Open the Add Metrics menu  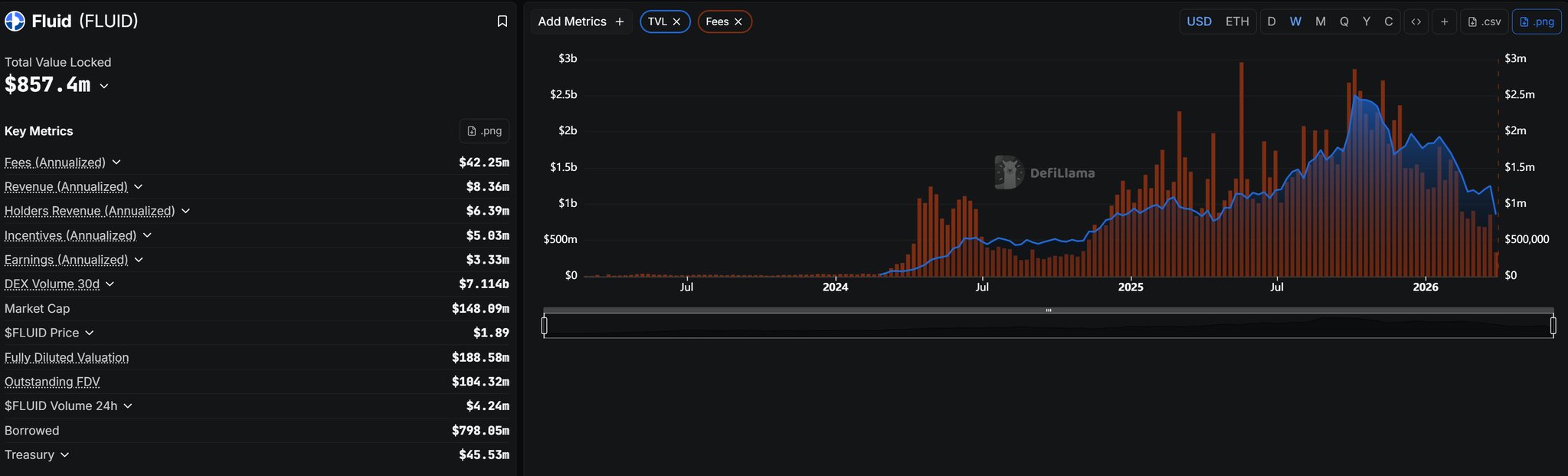(x=581, y=21)
